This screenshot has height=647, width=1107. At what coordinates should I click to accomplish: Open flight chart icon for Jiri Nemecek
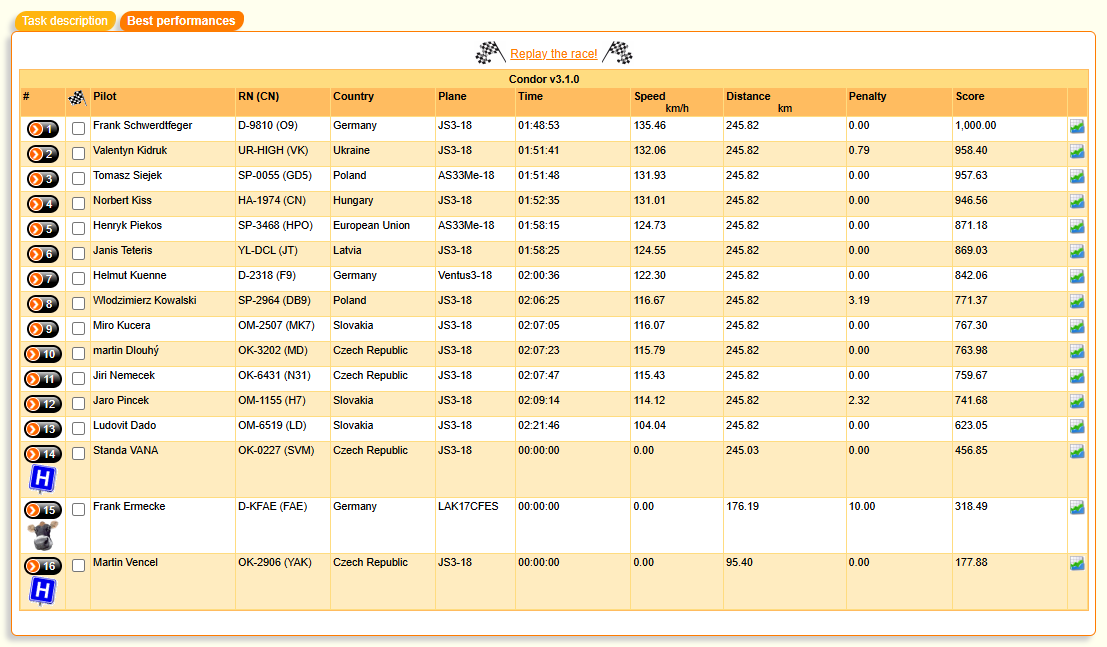1077,376
